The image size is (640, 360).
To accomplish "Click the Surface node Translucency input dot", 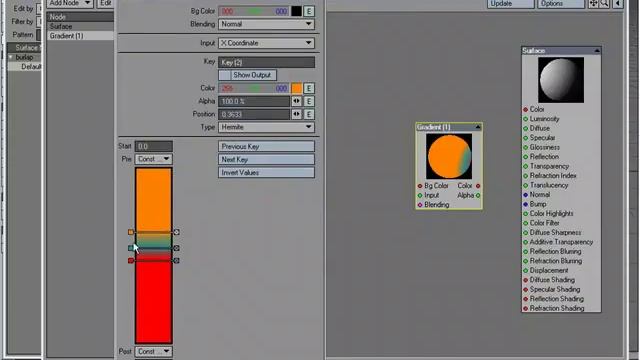I will pos(526,185).
